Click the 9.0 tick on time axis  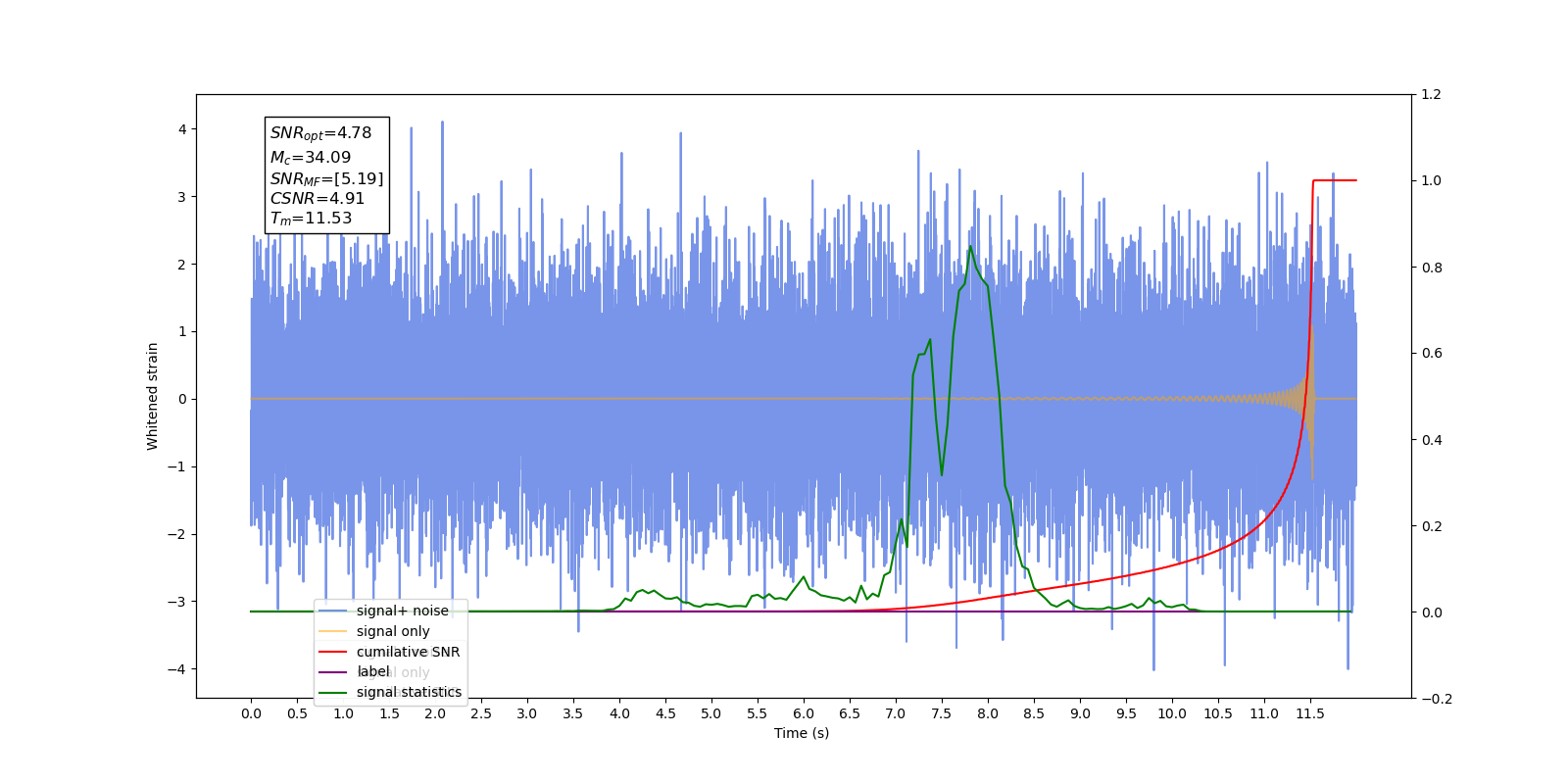pos(1080,713)
